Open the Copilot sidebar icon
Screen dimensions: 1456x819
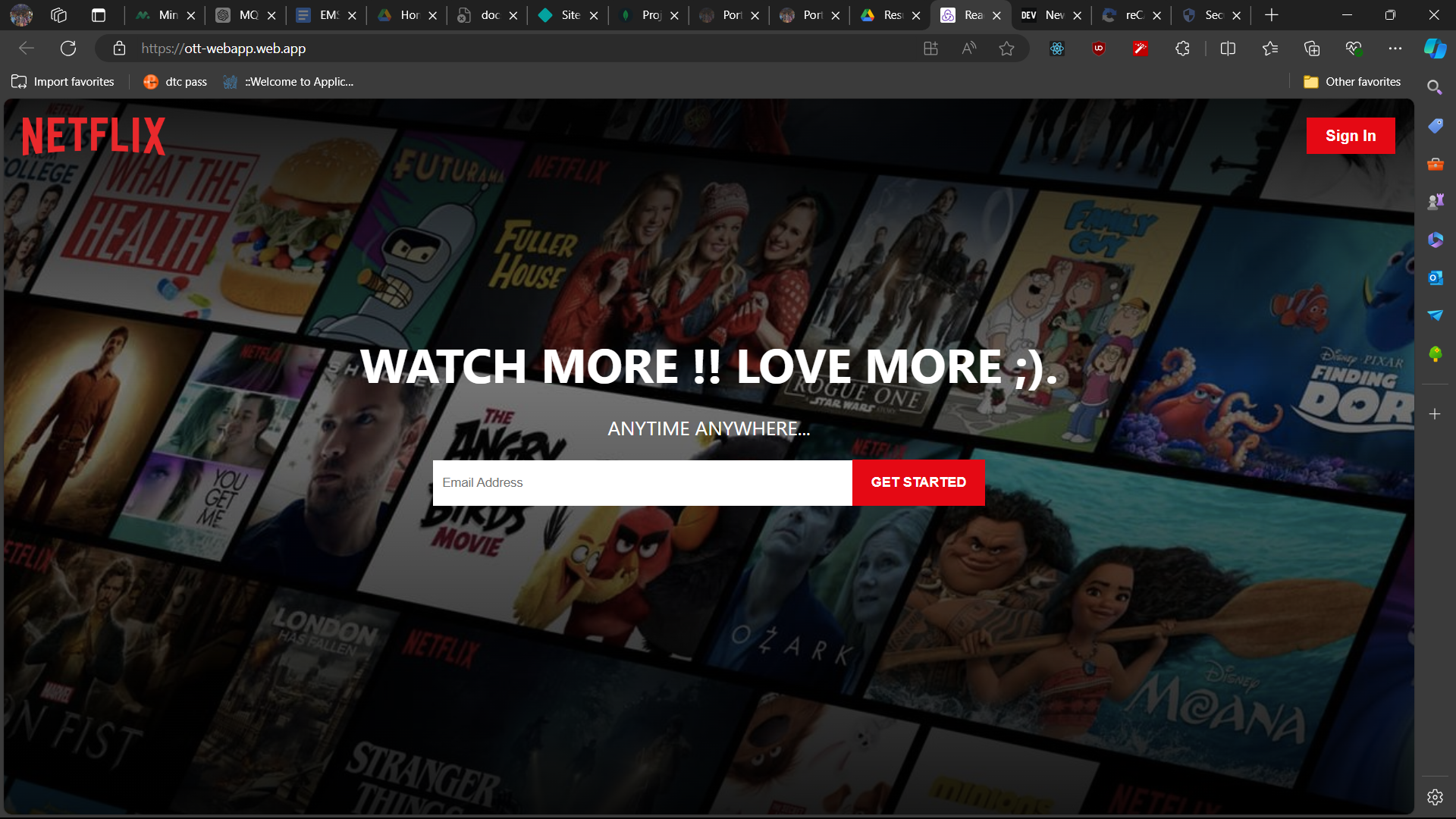1435,49
